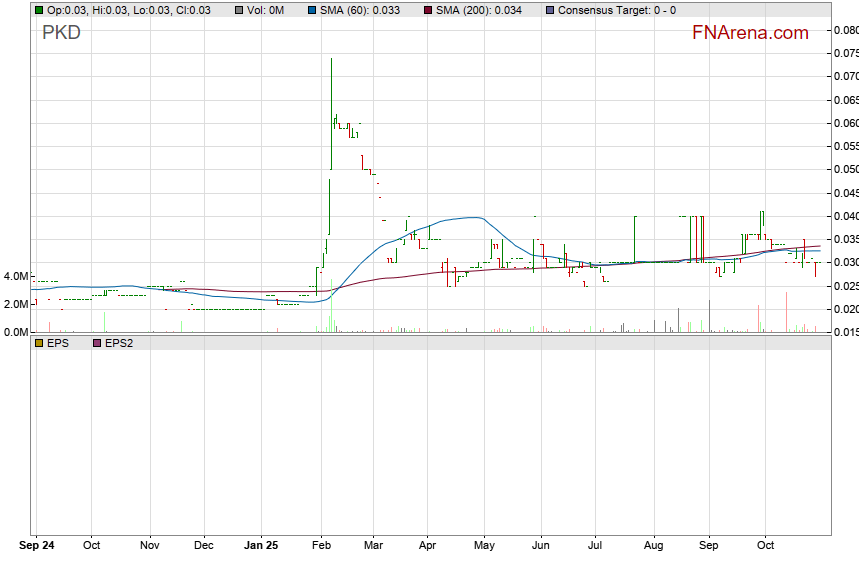Click the green OHLC price legend swatch
Image resolution: width=859 pixels, height=566 pixels.
pyautogui.click(x=38, y=10)
